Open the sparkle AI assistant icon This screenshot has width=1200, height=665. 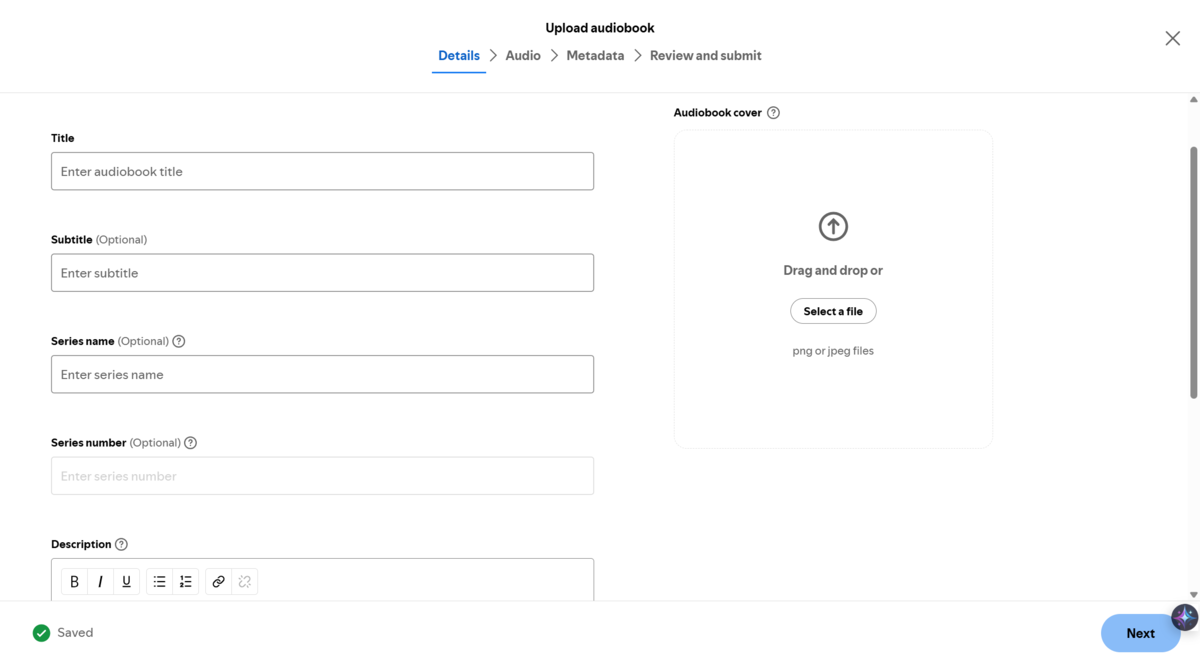[x=1184, y=617]
